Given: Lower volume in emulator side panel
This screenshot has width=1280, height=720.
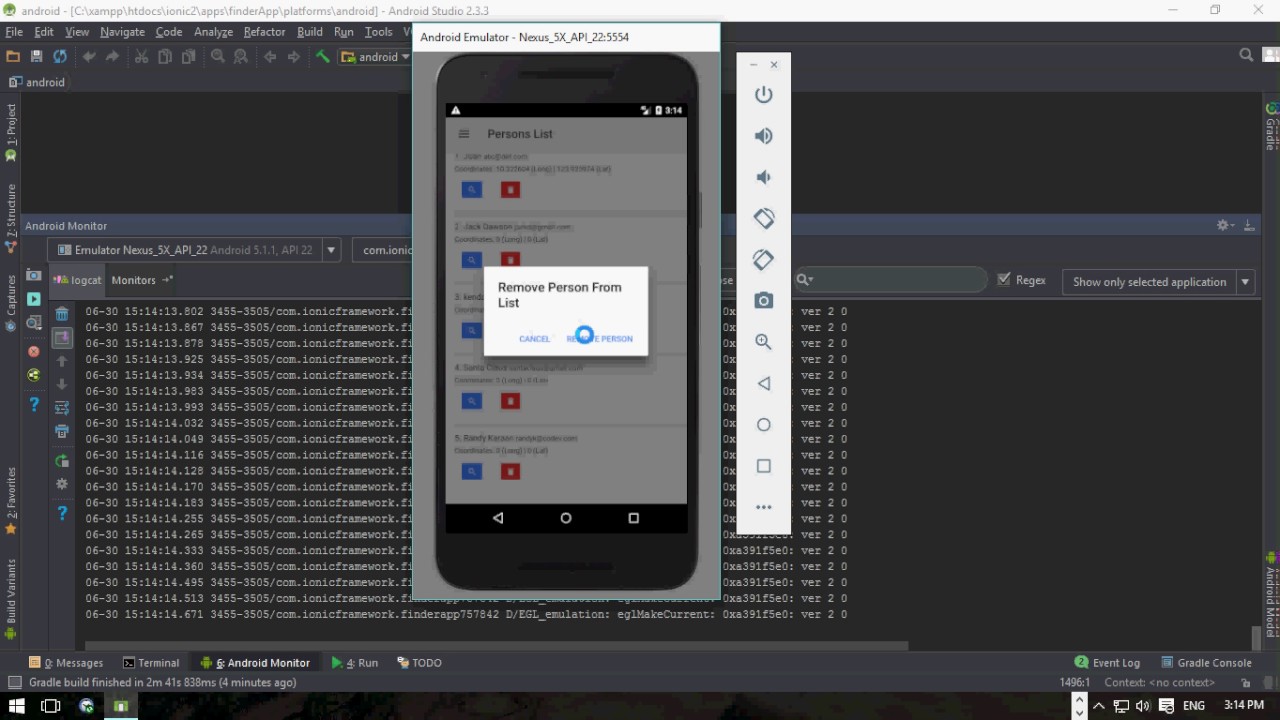Looking at the screenshot, I should tap(763, 177).
